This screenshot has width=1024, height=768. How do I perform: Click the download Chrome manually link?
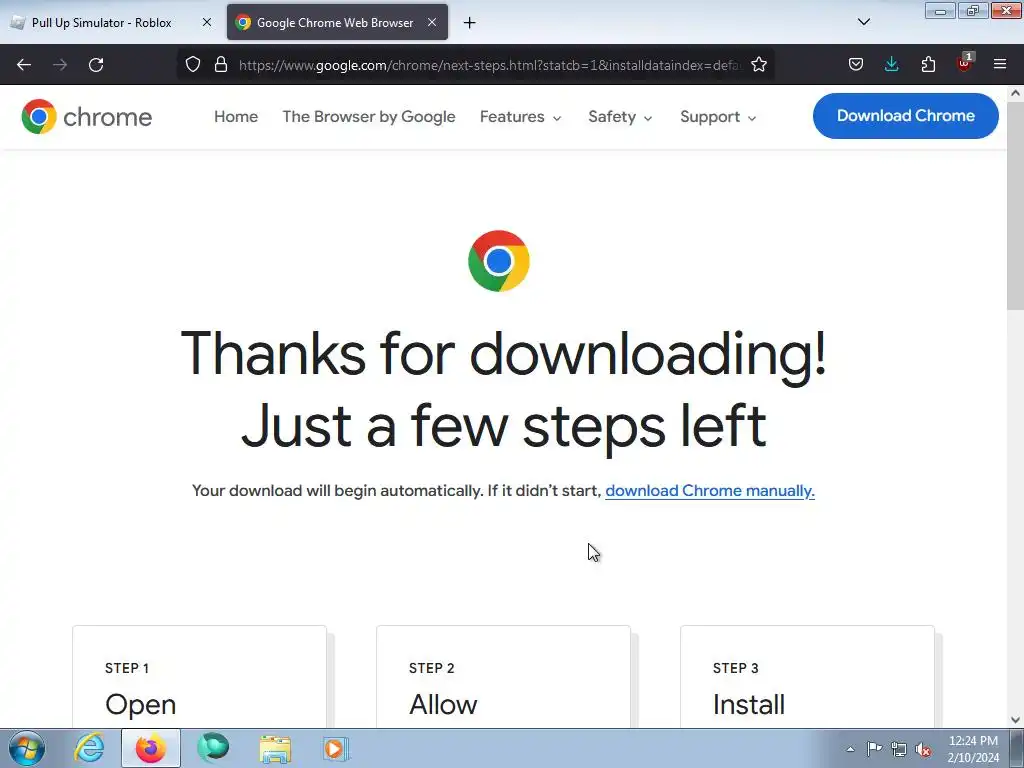tap(710, 490)
